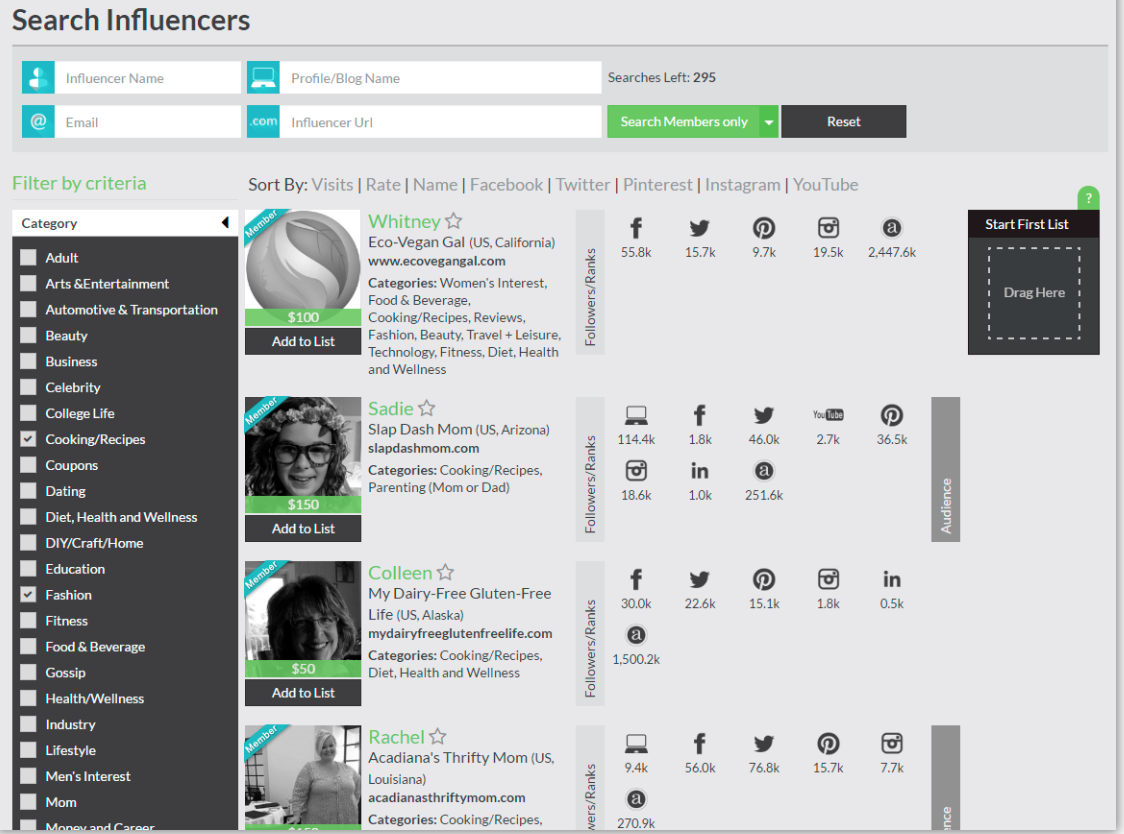Enable the Beauty category checkbox
Viewport: 1124px width, 834px height.
coord(28,336)
